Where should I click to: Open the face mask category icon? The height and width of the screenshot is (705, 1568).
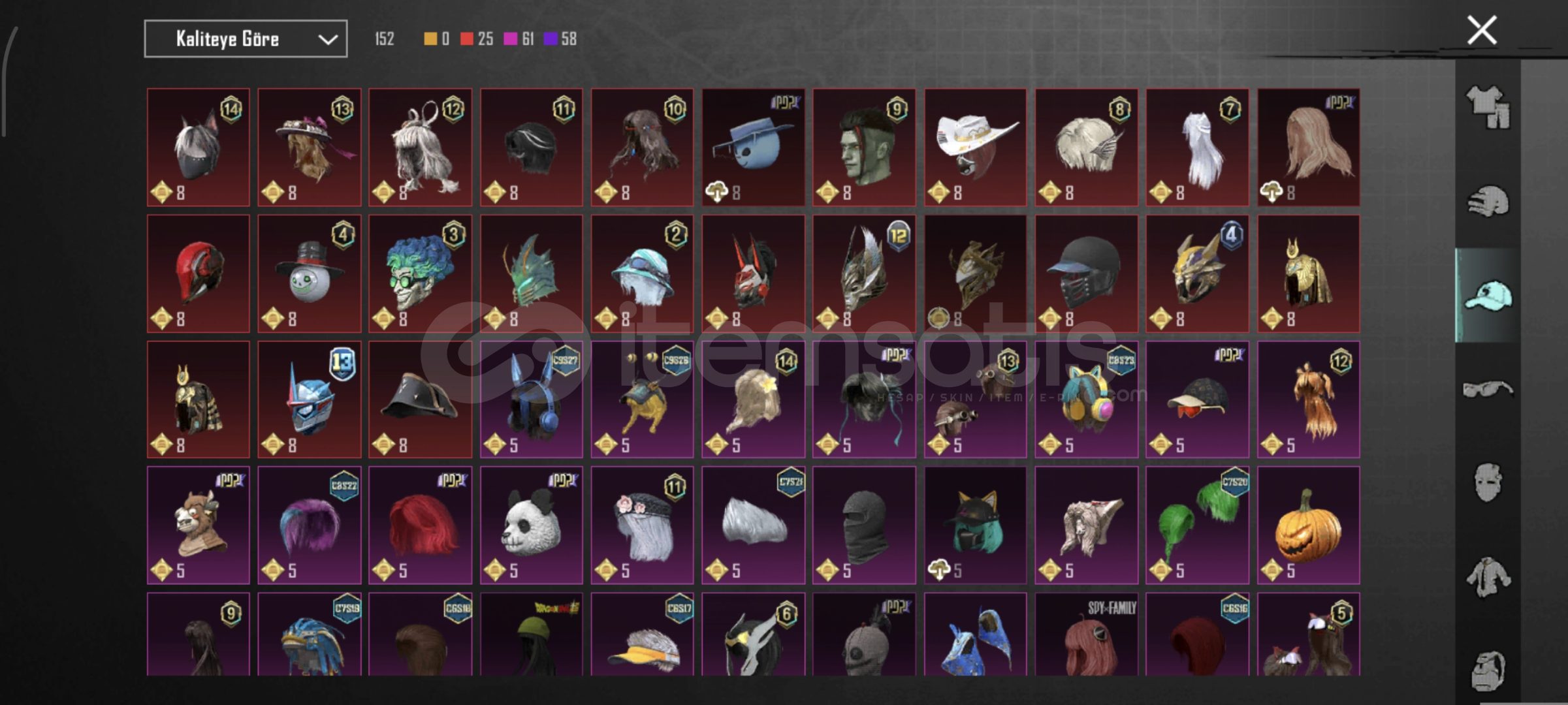click(x=1488, y=482)
